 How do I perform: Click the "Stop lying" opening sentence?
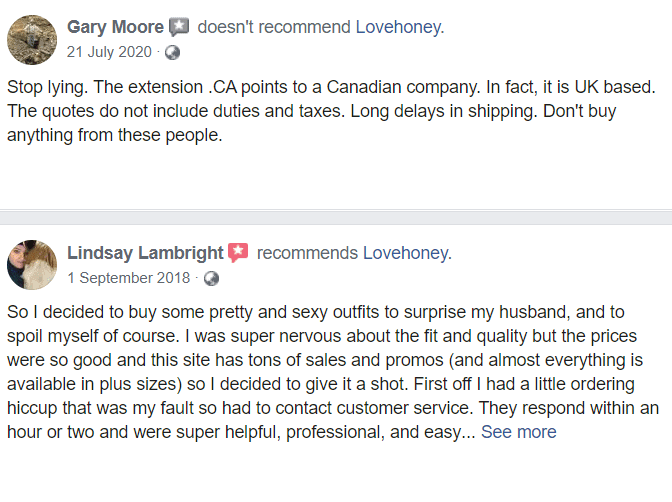[48, 87]
